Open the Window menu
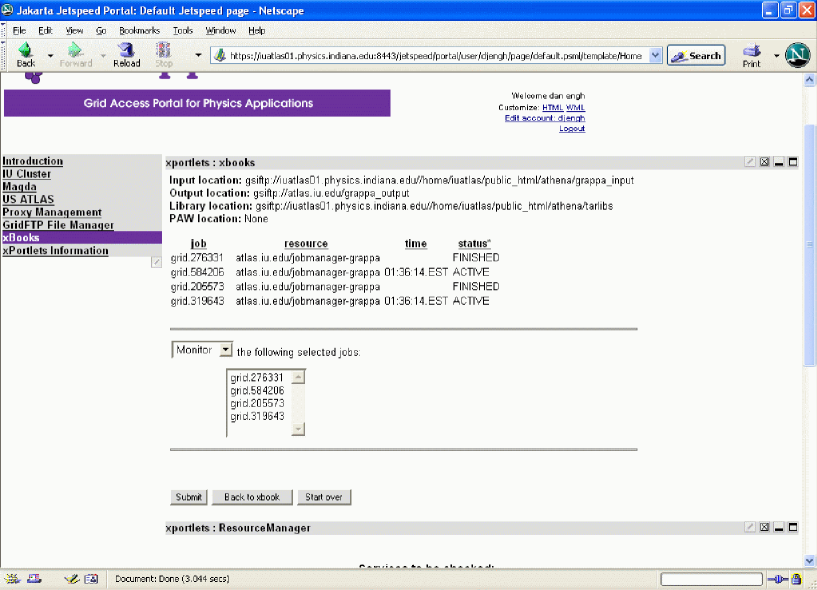Screen dimensions: 817x590 [220, 30]
